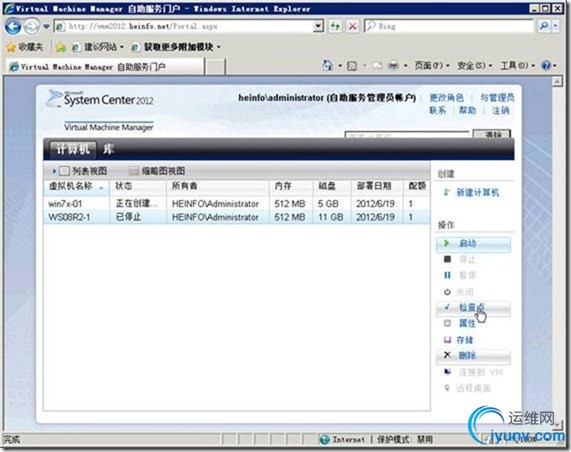Sort by 磁盘 disk column header
The height and width of the screenshot is (452, 571).
point(332,186)
